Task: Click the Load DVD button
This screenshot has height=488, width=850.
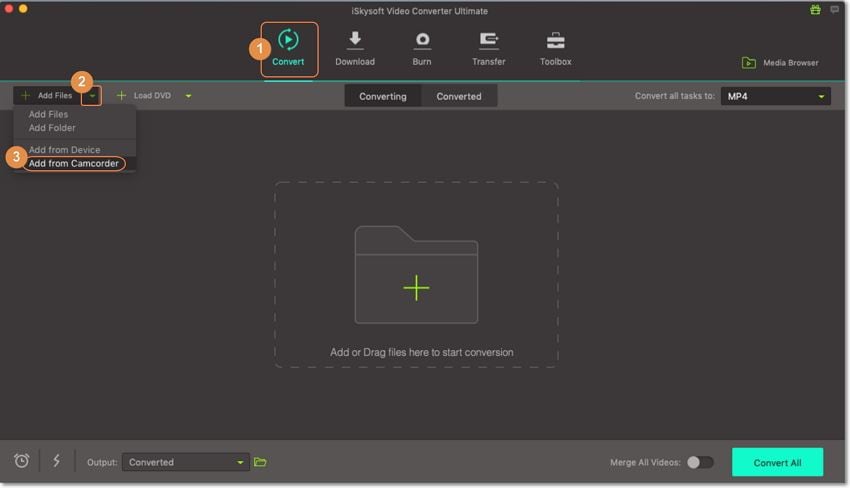Action: pyautogui.click(x=144, y=95)
